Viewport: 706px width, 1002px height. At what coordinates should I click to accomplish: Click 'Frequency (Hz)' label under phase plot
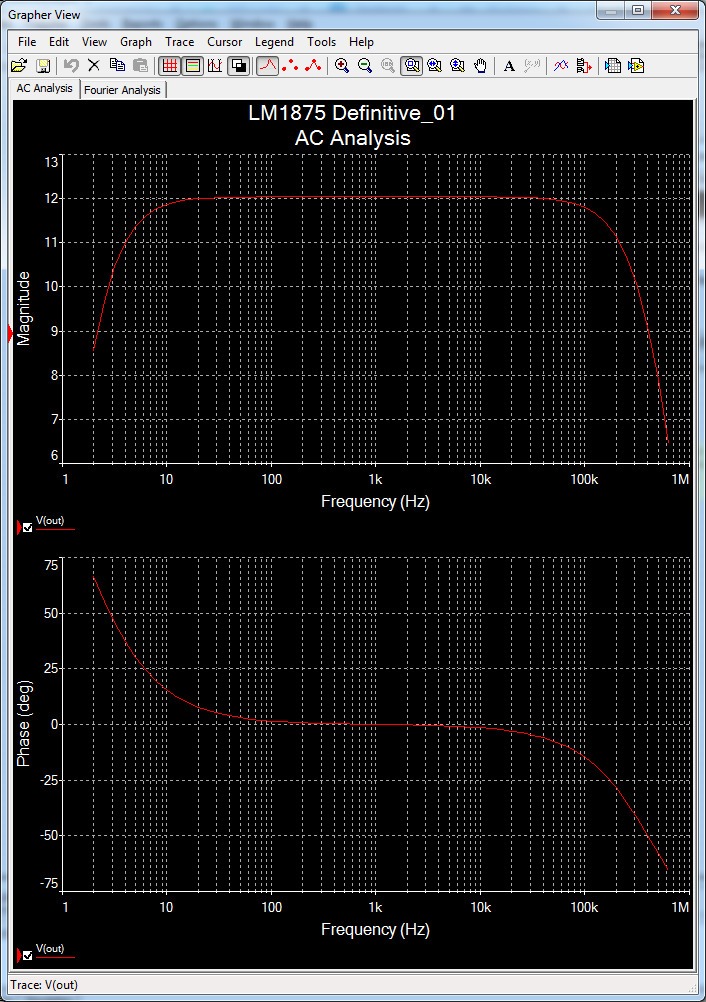point(375,929)
